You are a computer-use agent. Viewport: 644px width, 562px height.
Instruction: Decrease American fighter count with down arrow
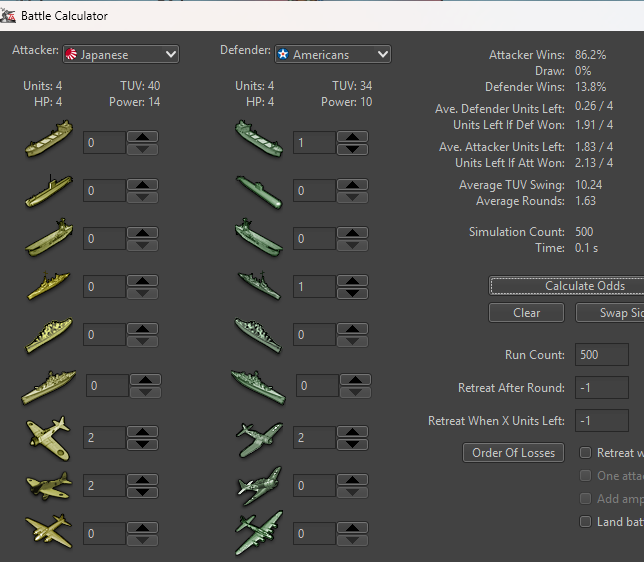pyautogui.click(x=352, y=445)
